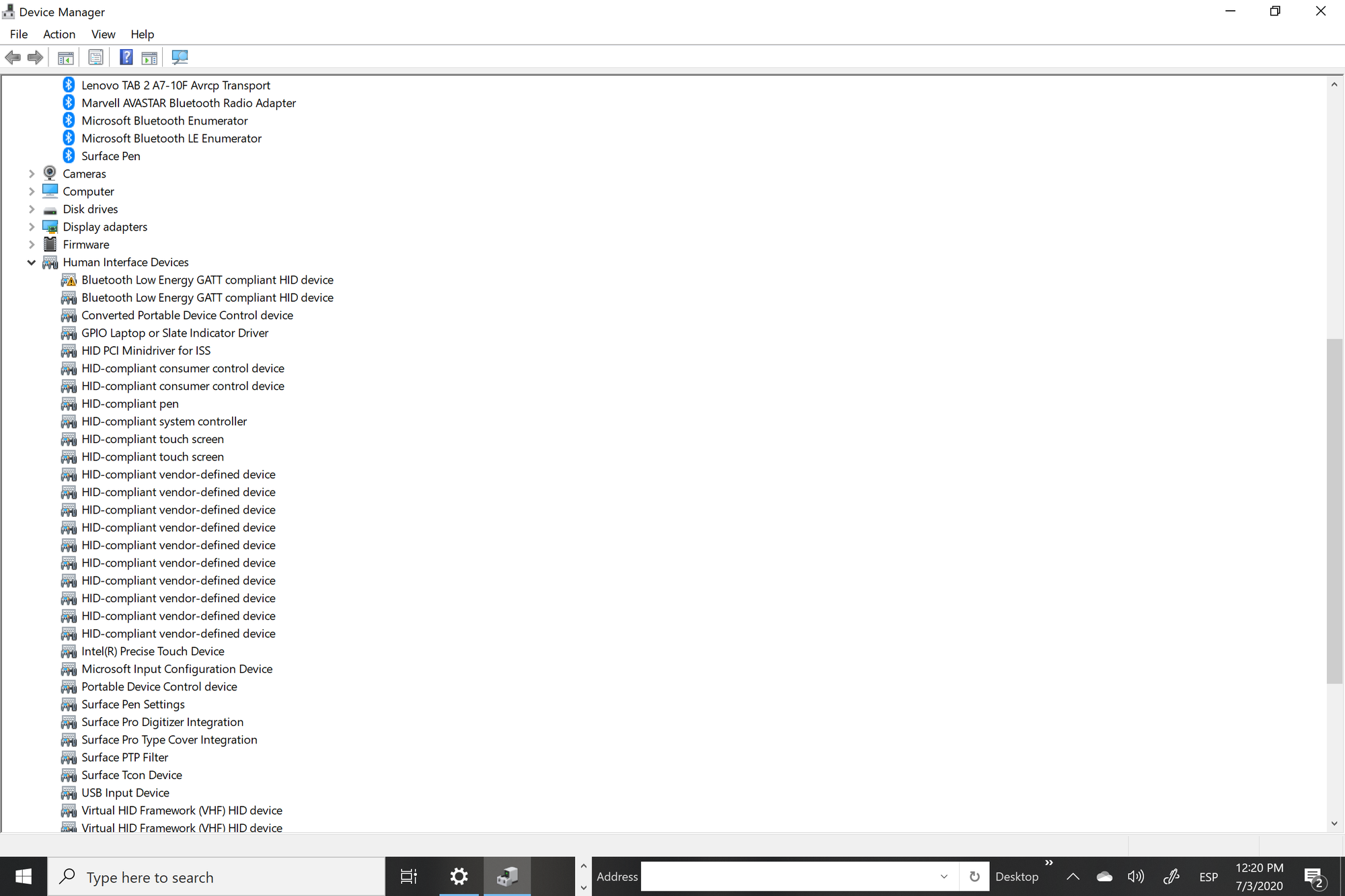The image size is (1345, 896).
Task: Click the Type here to search box
Action: [216, 877]
